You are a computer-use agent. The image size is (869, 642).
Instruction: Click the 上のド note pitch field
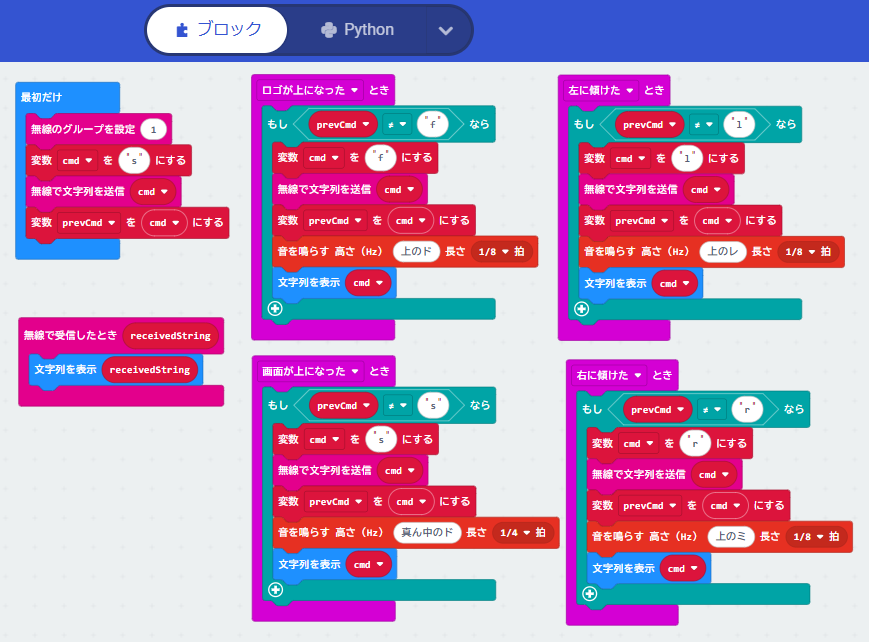(x=418, y=252)
